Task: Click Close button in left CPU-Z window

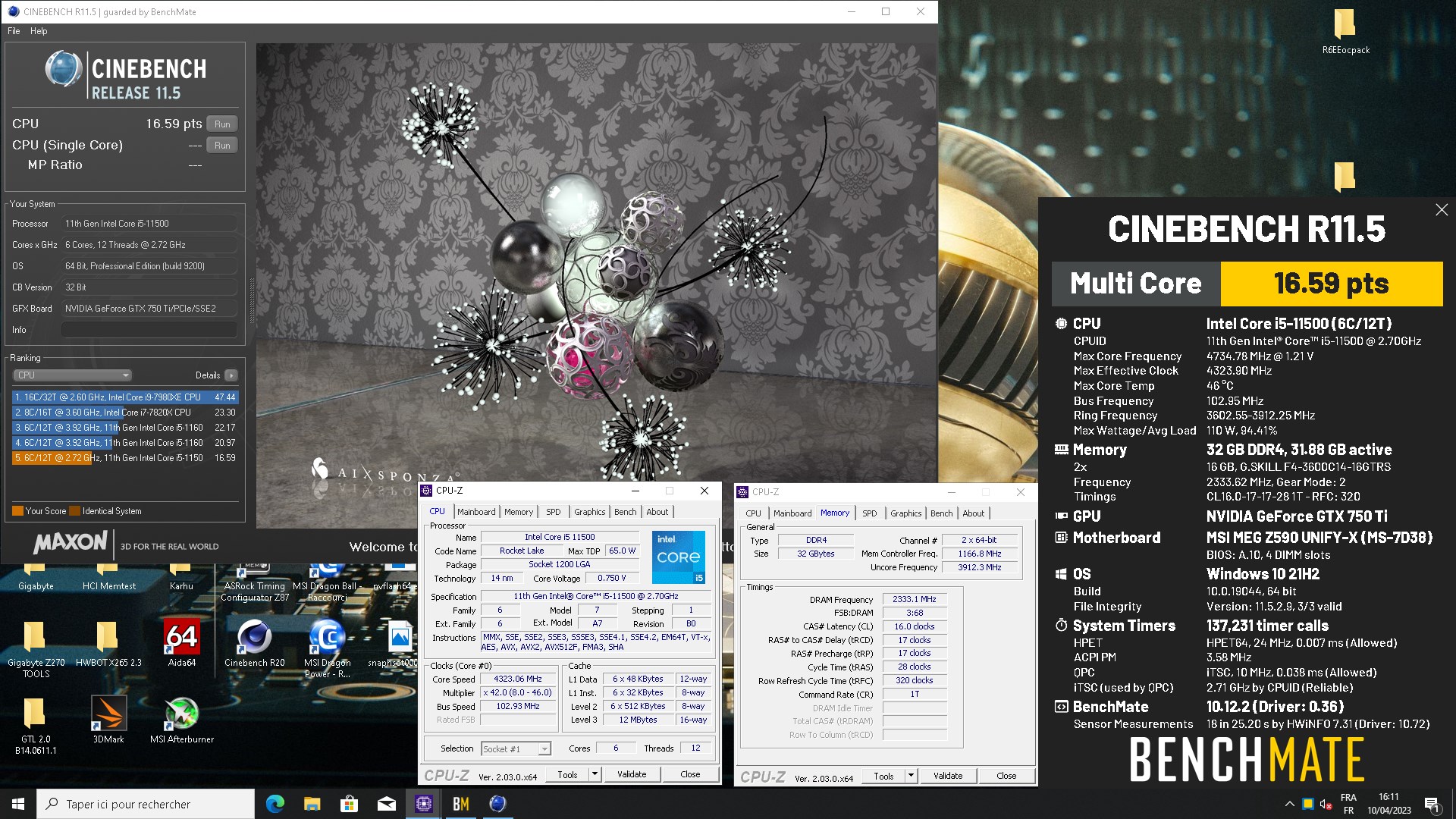Action: [x=690, y=774]
